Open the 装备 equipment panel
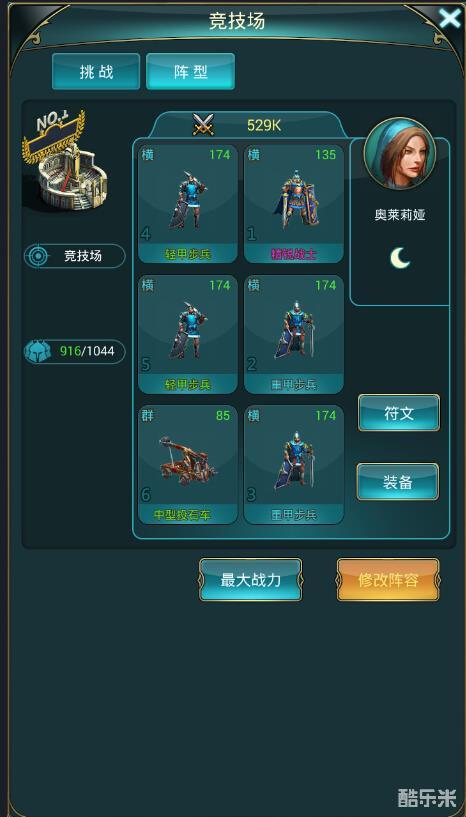466x817 pixels. tap(398, 482)
